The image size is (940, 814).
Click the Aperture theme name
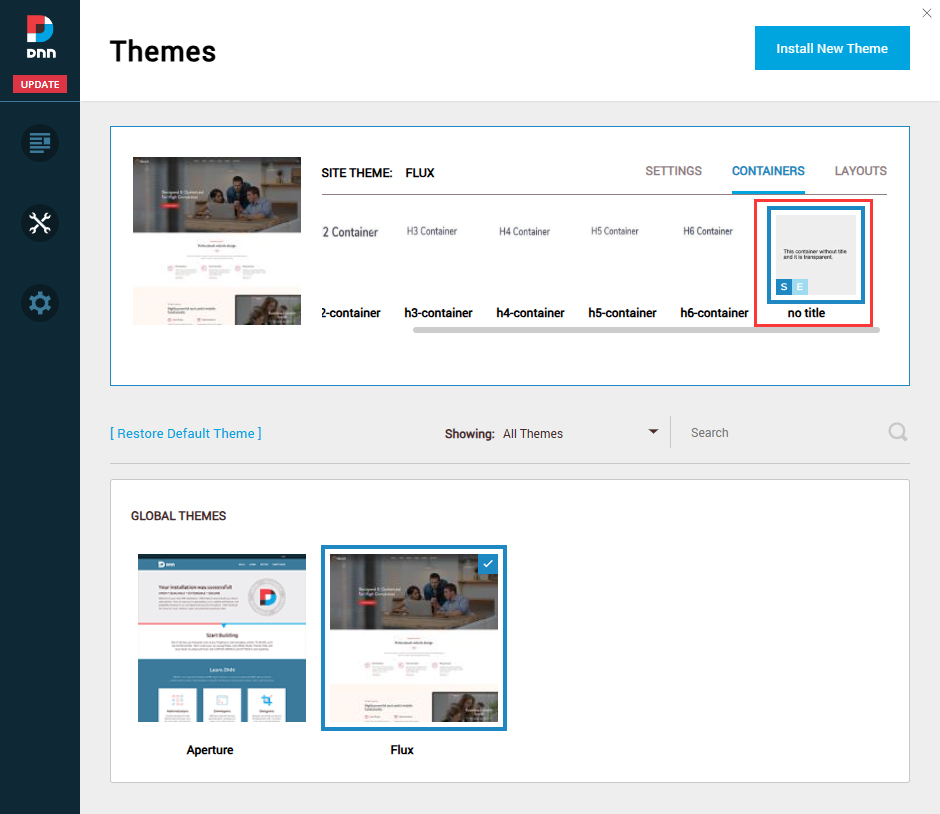tap(210, 750)
